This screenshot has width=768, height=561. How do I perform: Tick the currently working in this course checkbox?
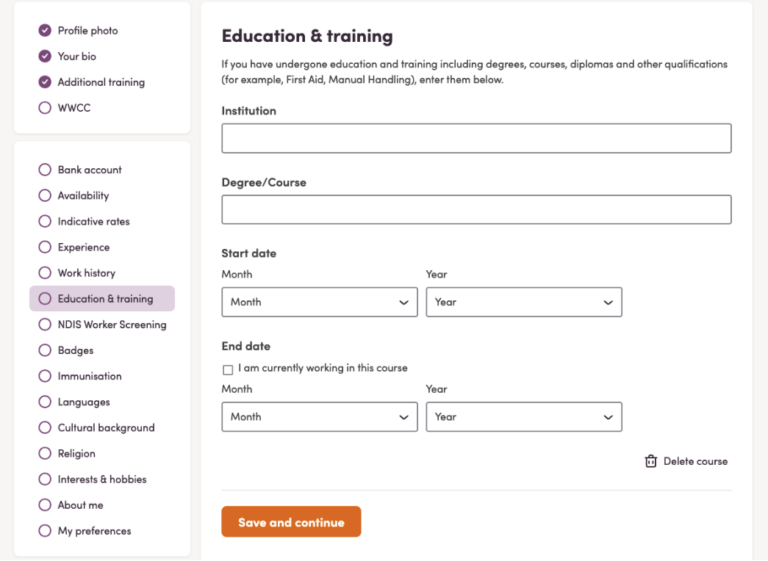point(228,369)
